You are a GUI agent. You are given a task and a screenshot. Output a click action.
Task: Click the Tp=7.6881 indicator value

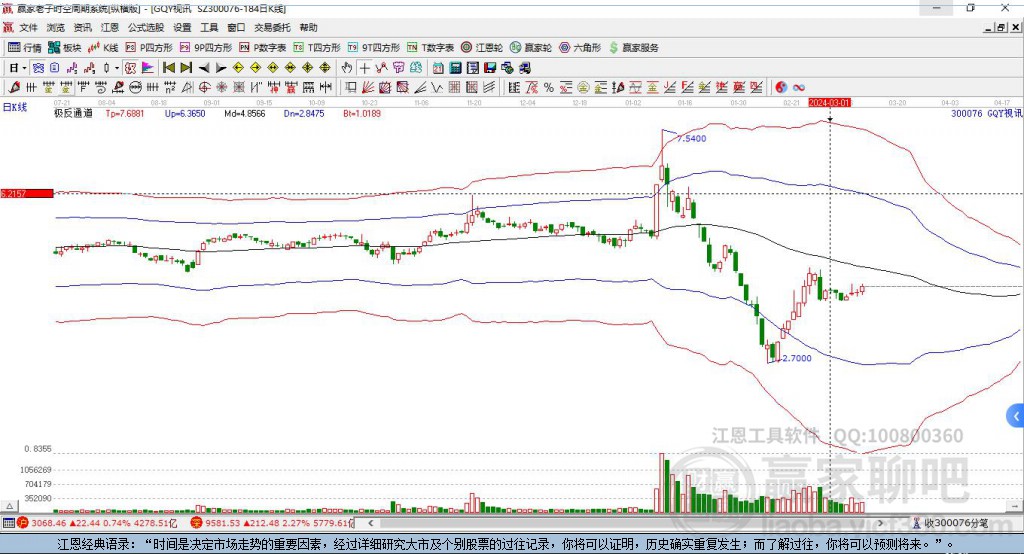click(x=125, y=113)
